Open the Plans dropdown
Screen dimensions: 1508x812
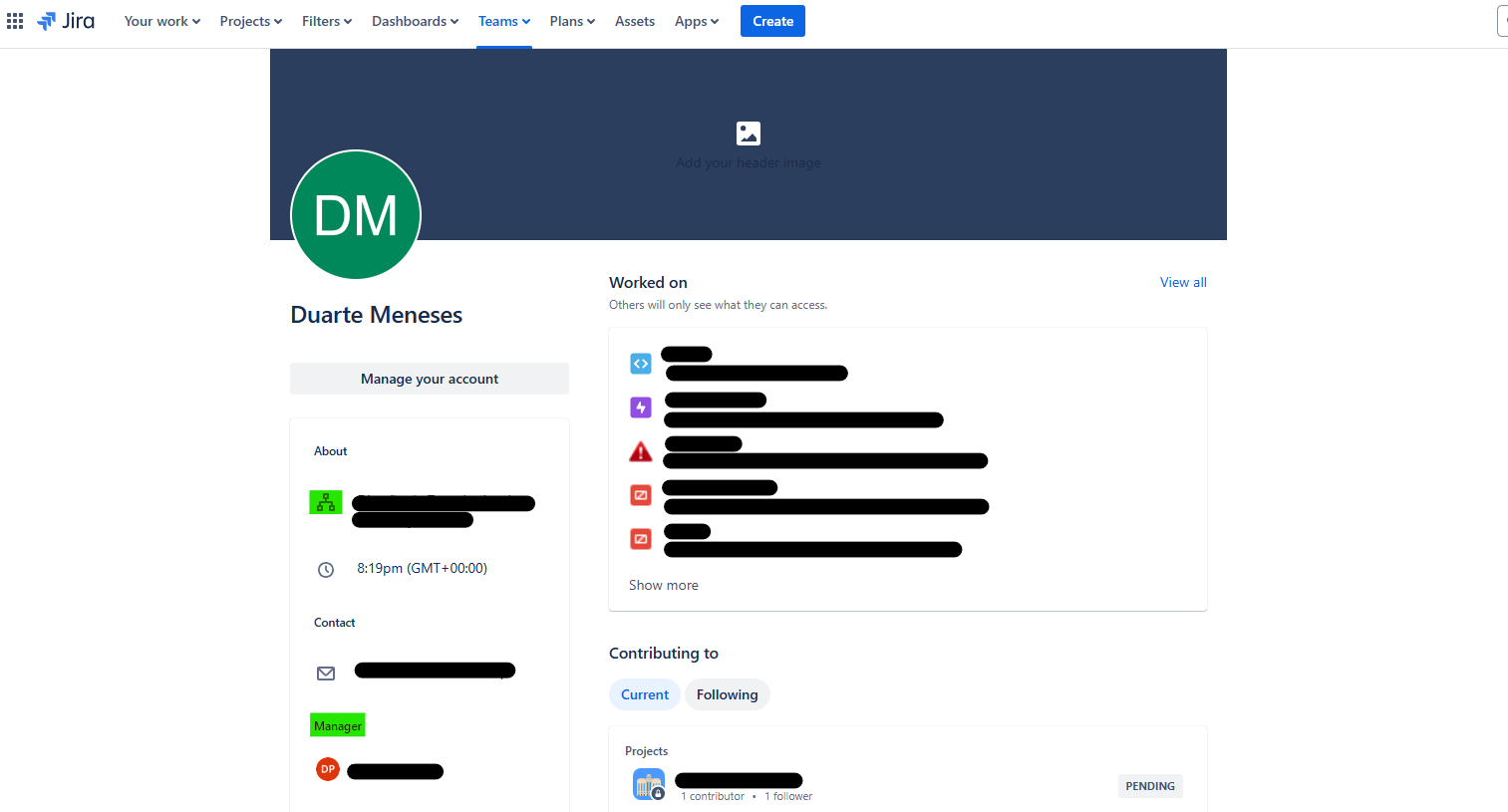click(x=572, y=21)
